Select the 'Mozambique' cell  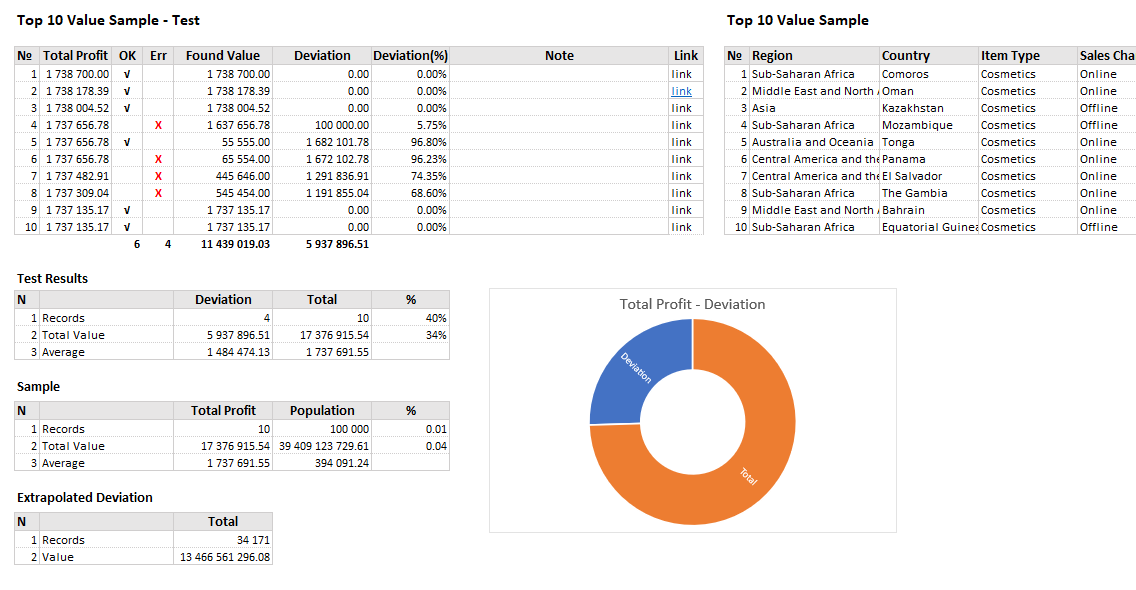click(x=929, y=125)
